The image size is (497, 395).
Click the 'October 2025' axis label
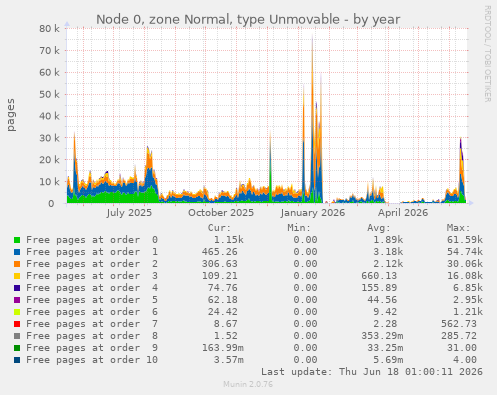(x=221, y=213)
